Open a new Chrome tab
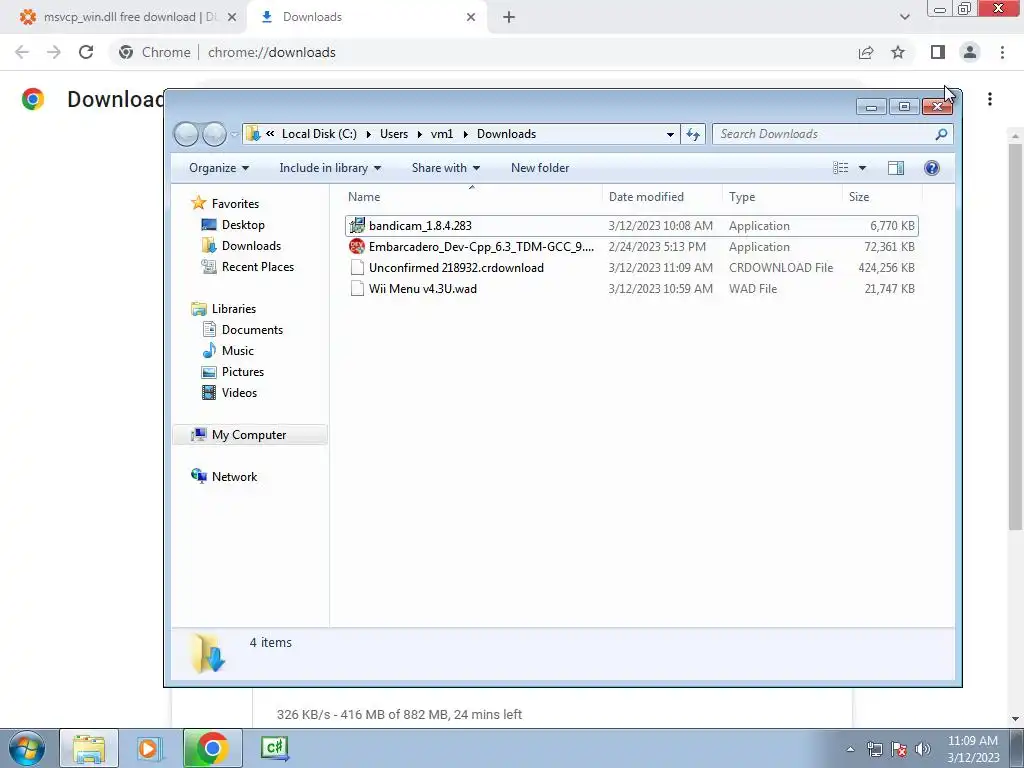Viewport: 1024px width, 768px height. (509, 17)
